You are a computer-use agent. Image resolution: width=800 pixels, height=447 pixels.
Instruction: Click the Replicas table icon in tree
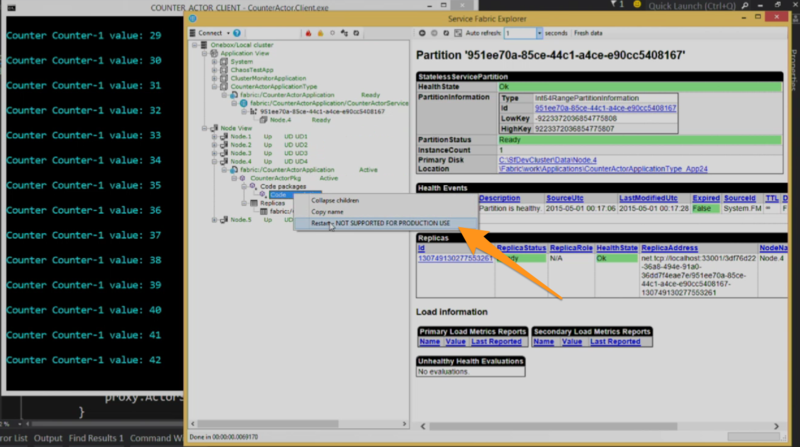tap(254, 203)
